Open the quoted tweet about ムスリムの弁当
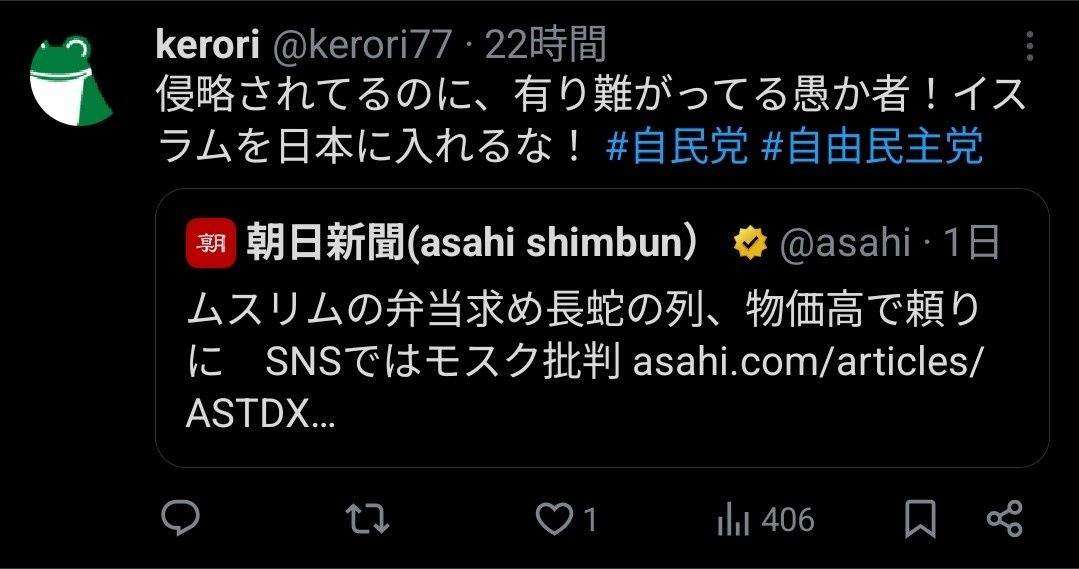Viewport: 1079px width, 569px height. click(602, 328)
